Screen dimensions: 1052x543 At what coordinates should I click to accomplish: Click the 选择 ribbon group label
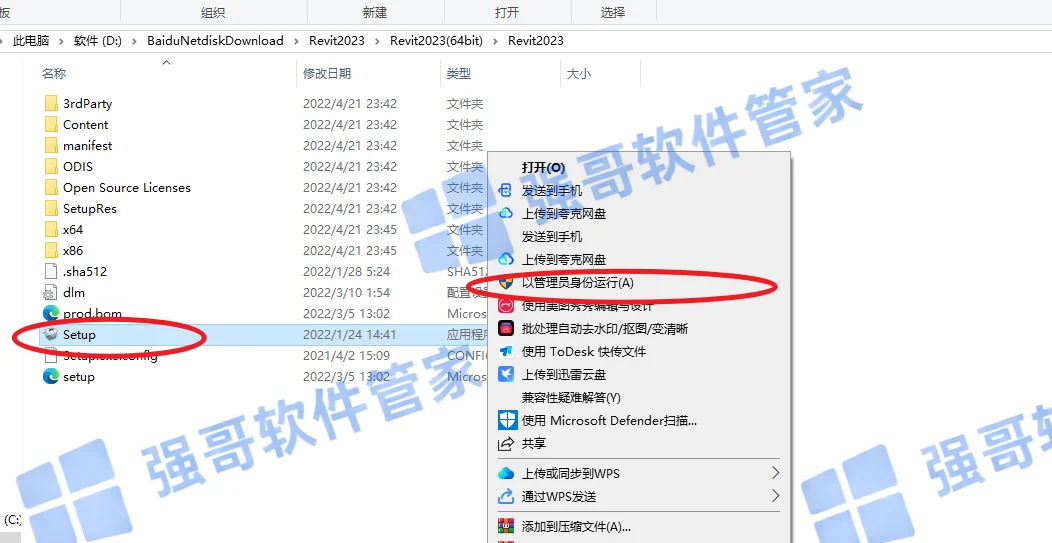pyautogui.click(x=613, y=12)
